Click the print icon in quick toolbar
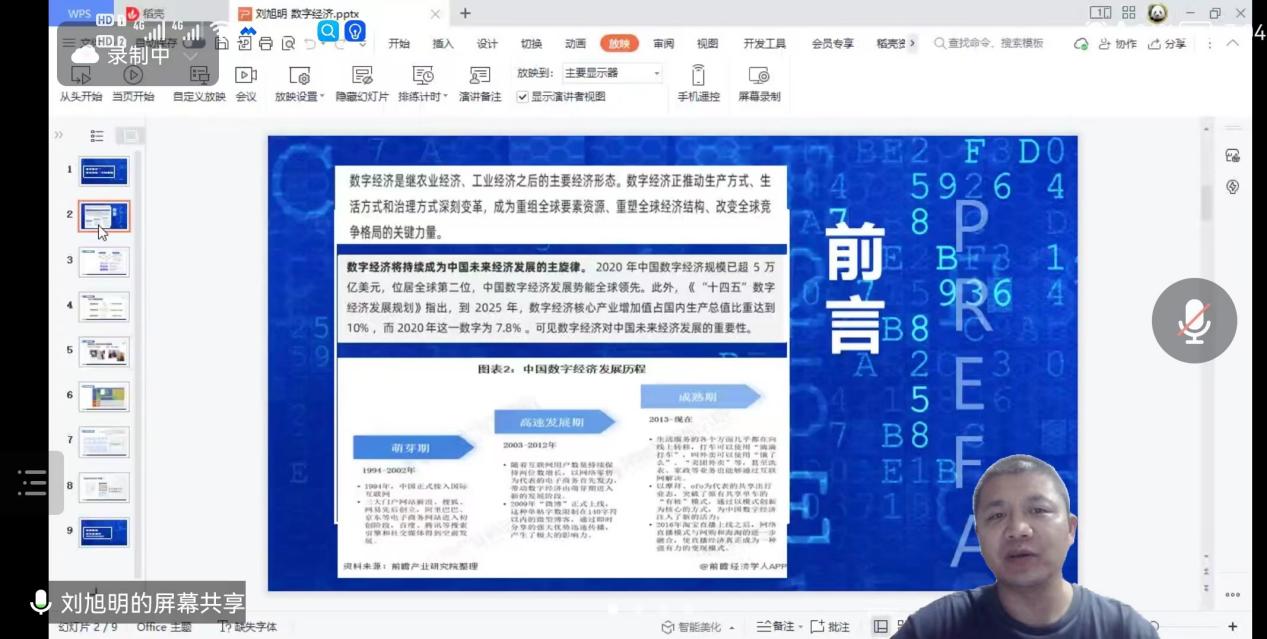1267x639 pixels. click(x=266, y=44)
